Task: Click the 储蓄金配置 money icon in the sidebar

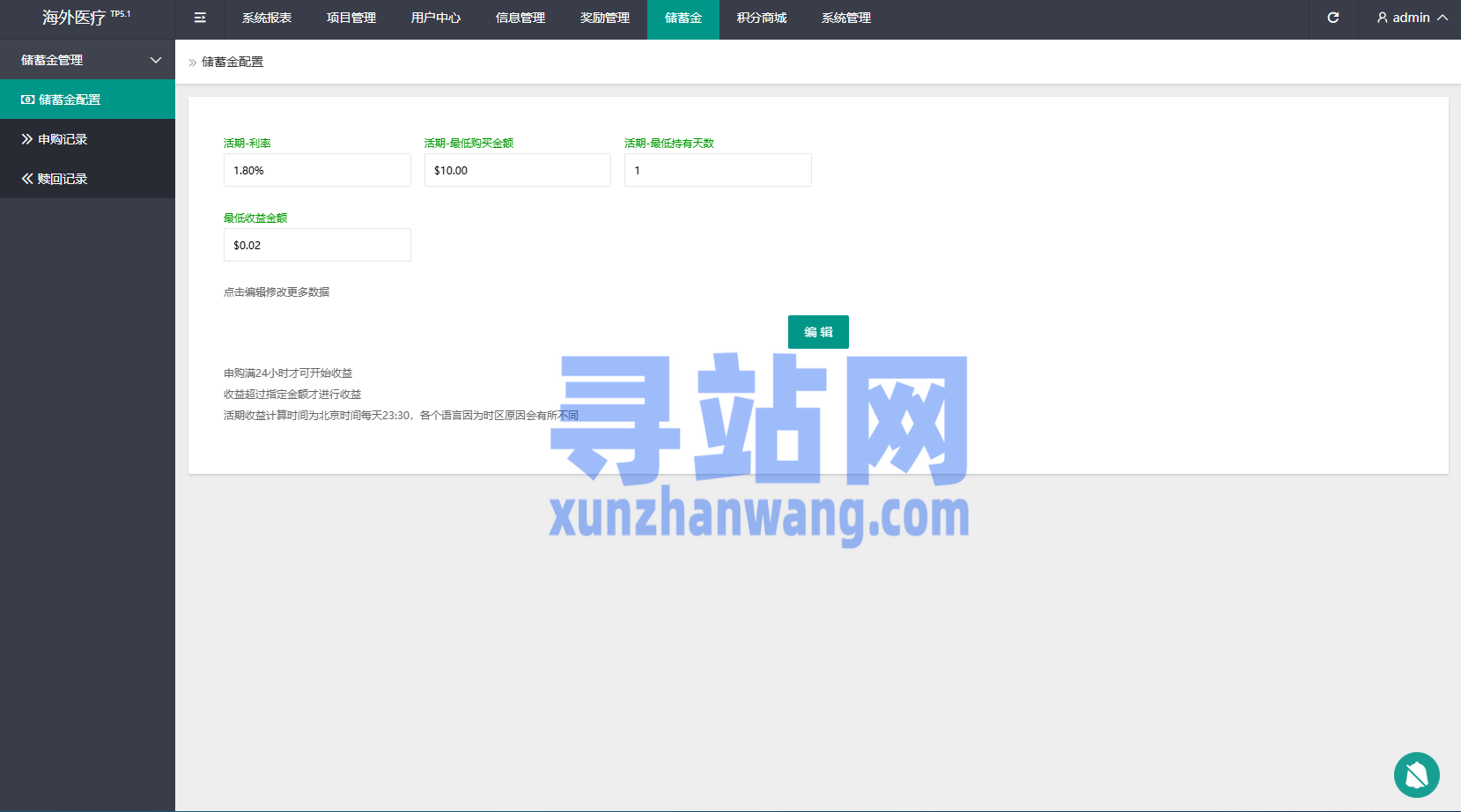Action: (x=28, y=100)
